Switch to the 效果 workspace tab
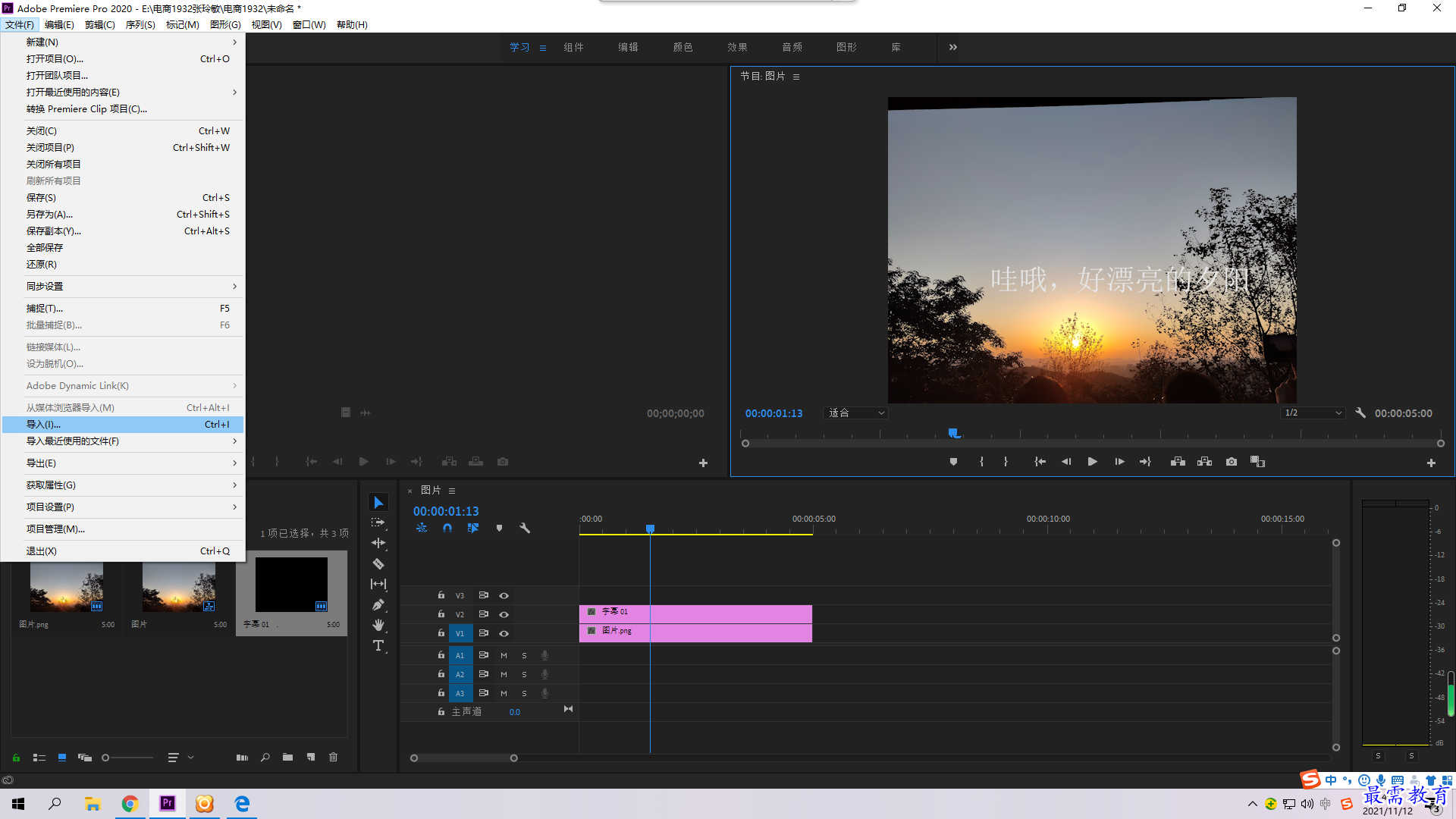The height and width of the screenshot is (819, 1456). click(737, 47)
